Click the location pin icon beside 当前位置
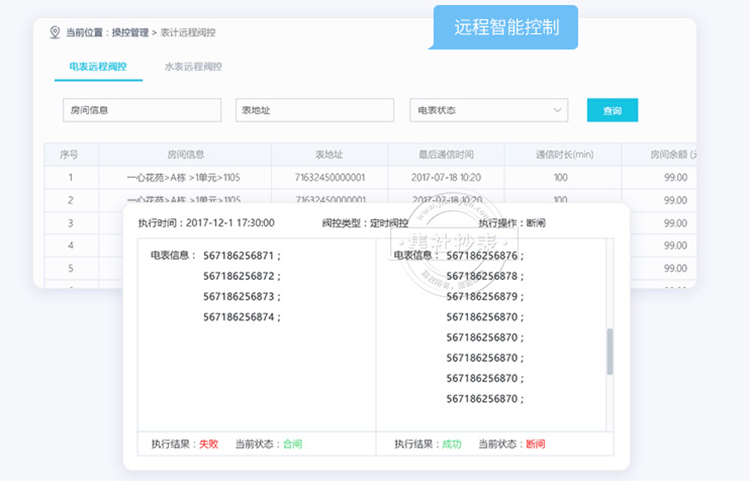Viewport: 750px width, 481px height. (55, 32)
